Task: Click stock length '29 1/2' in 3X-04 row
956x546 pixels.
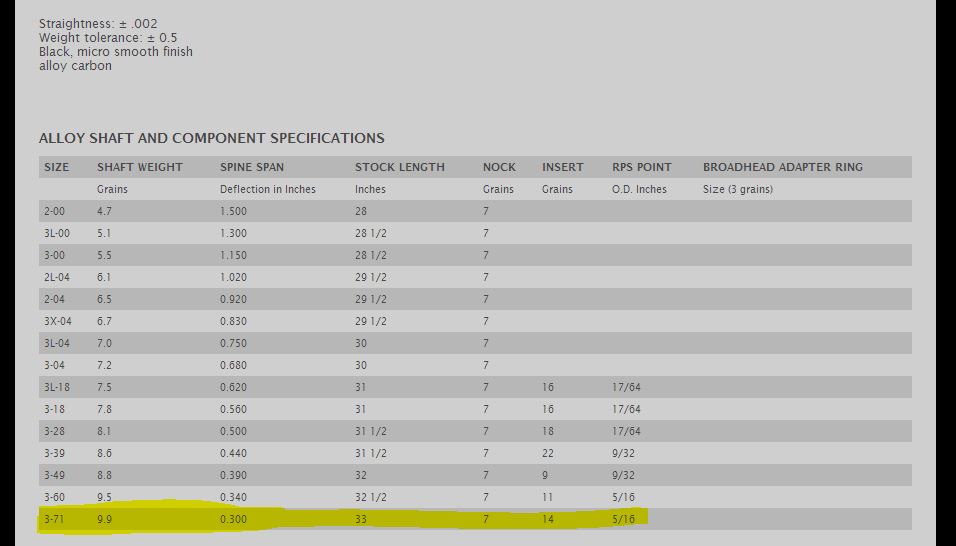Action: click(371, 321)
